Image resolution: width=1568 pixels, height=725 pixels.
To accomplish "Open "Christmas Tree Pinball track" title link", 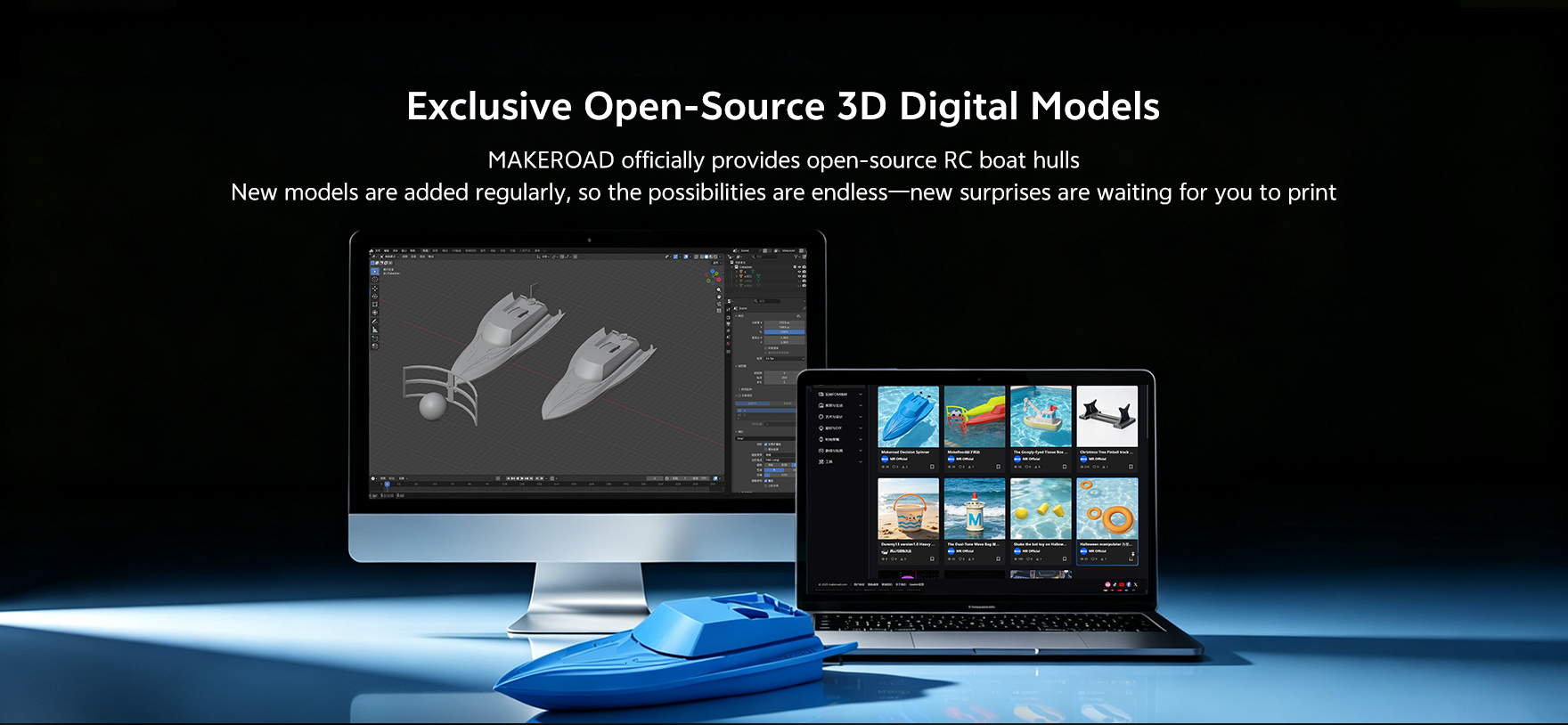I will 1106,452.
